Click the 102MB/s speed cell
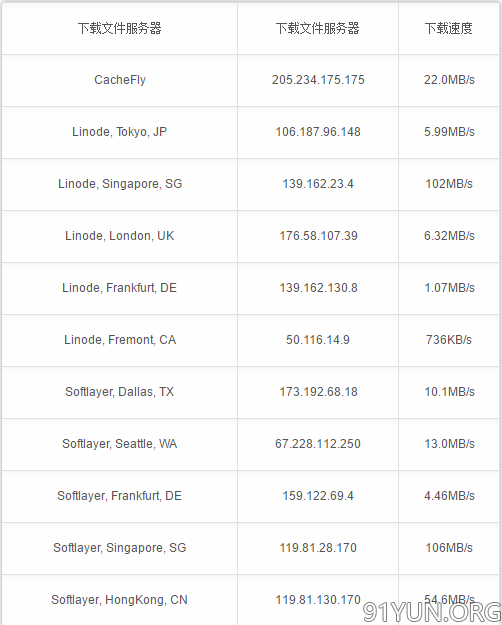 click(x=449, y=184)
